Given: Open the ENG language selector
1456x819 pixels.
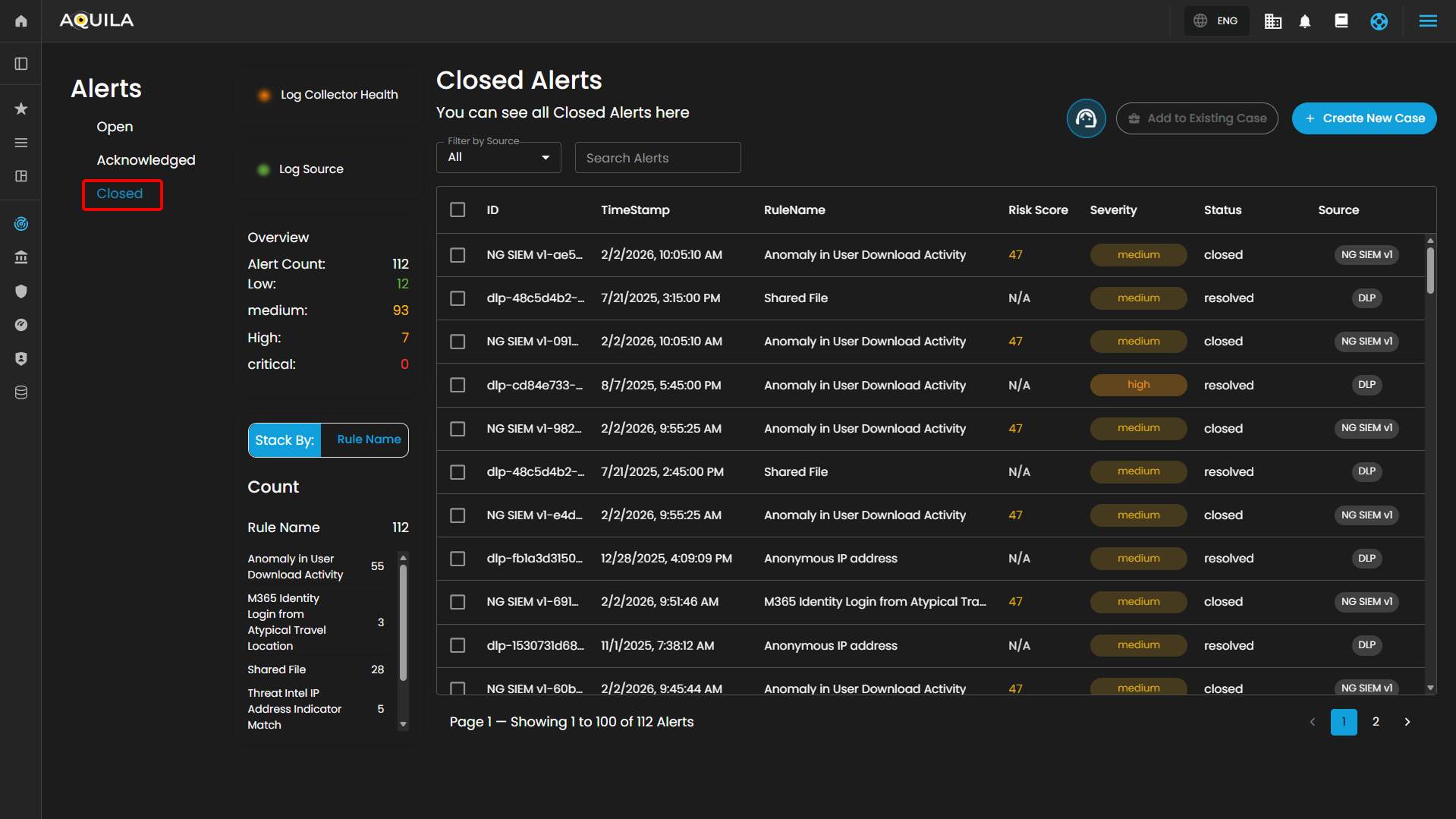Looking at the screenshot, I should pos(1216,21).
